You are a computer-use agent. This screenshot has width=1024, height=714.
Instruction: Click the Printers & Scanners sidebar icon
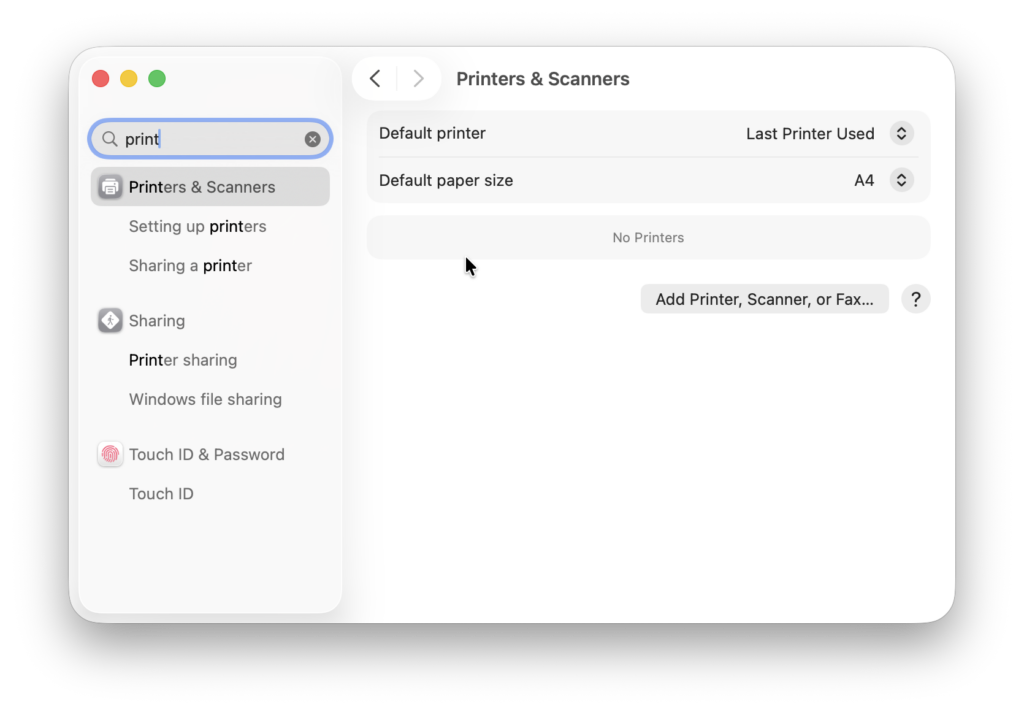tap(110, 186)
